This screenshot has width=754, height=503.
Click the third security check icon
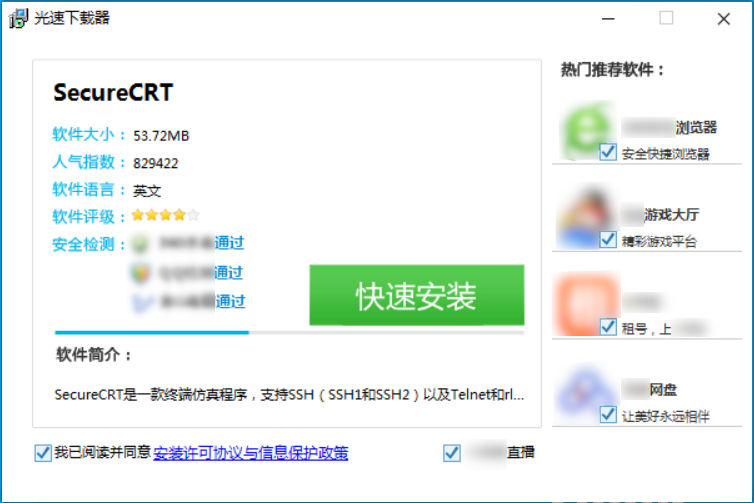(142, 302)
